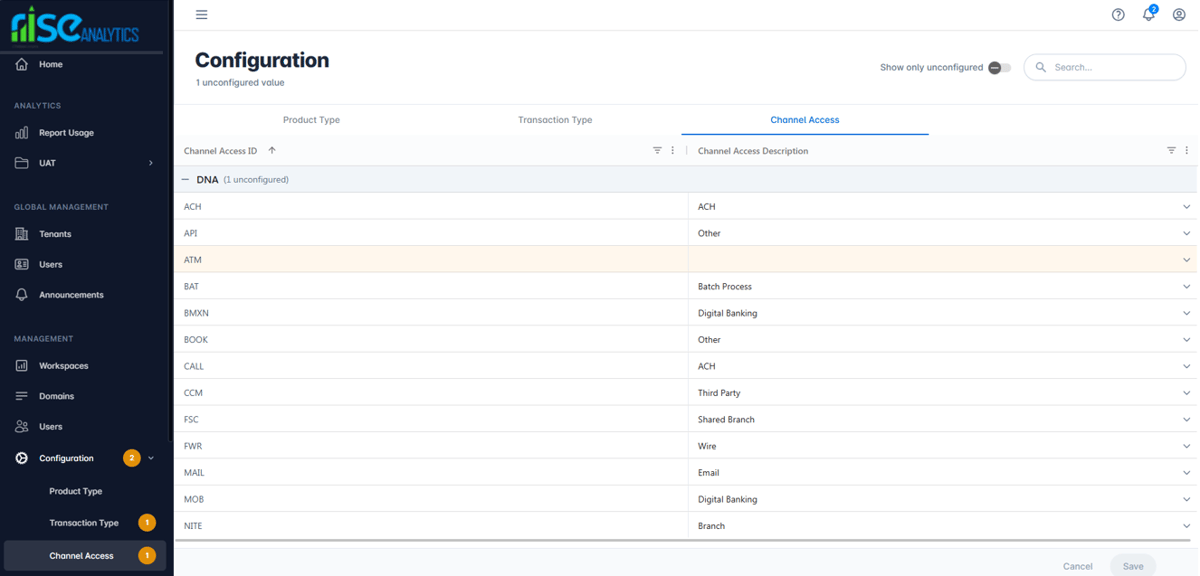Click filter icon in Channel Access ID column
The width and height of the screenshot is (1200, 576).
657,151
